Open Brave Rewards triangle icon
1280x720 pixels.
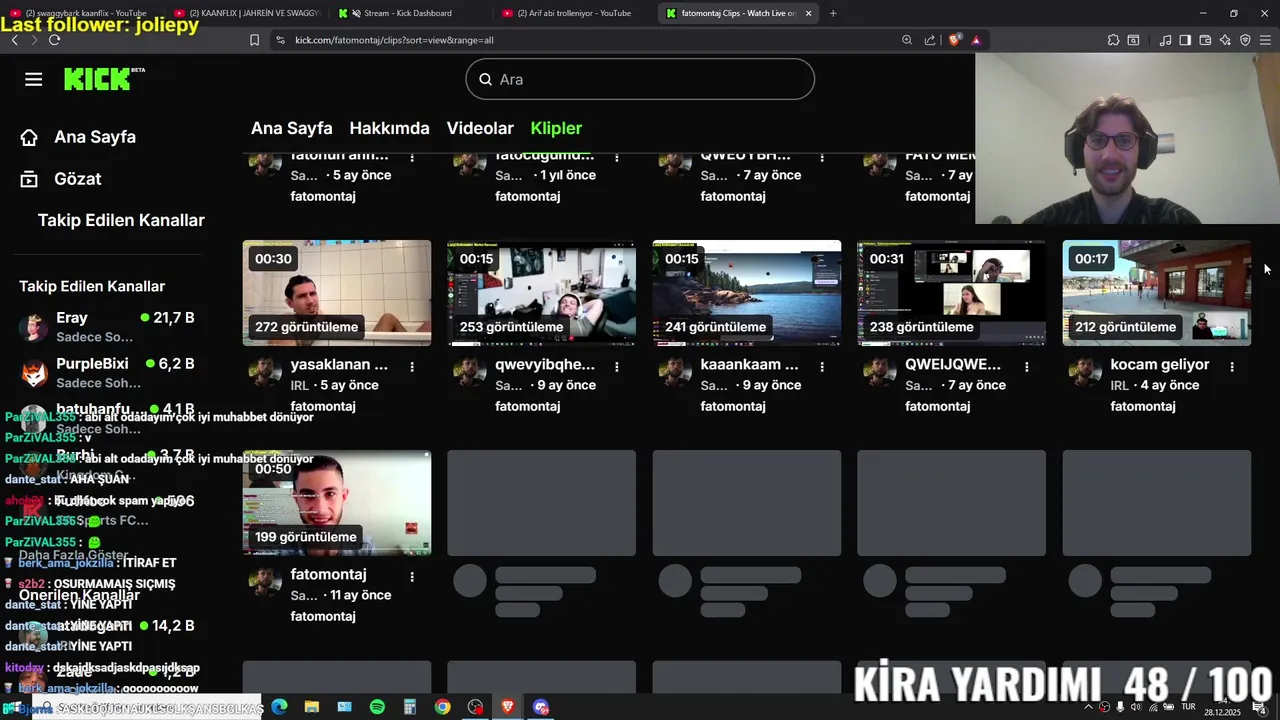coord(976,40)
